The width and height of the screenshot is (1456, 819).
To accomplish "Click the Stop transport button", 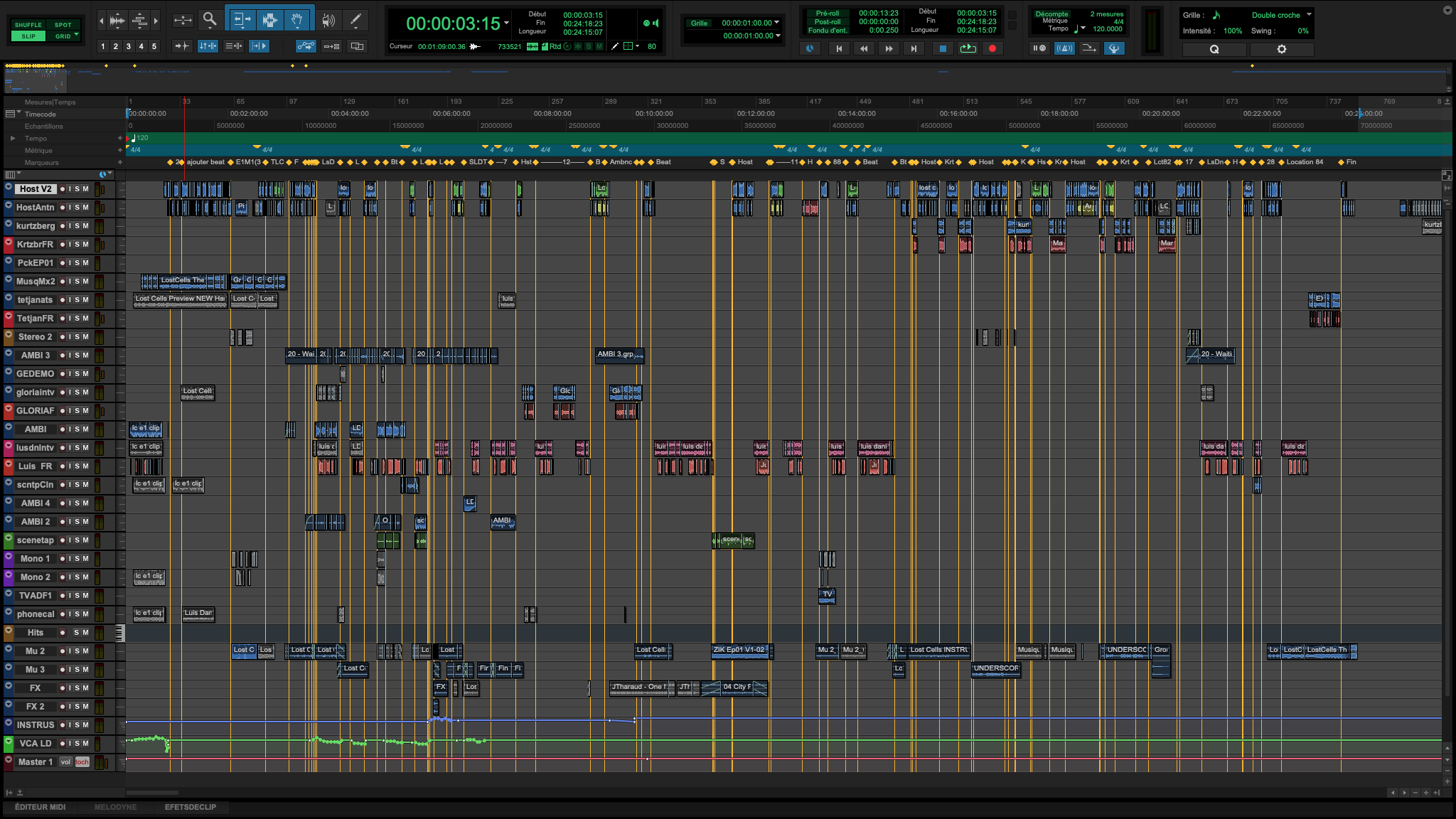I will [943, 48].
